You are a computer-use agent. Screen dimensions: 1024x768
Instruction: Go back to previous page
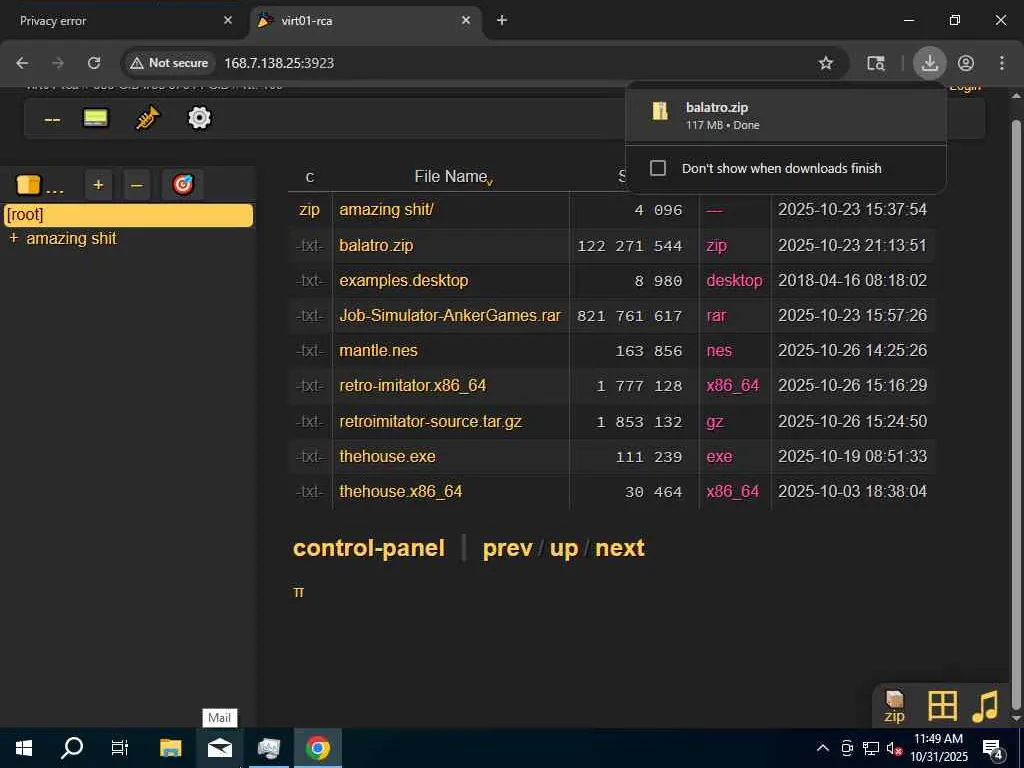[x=22, y=63]
